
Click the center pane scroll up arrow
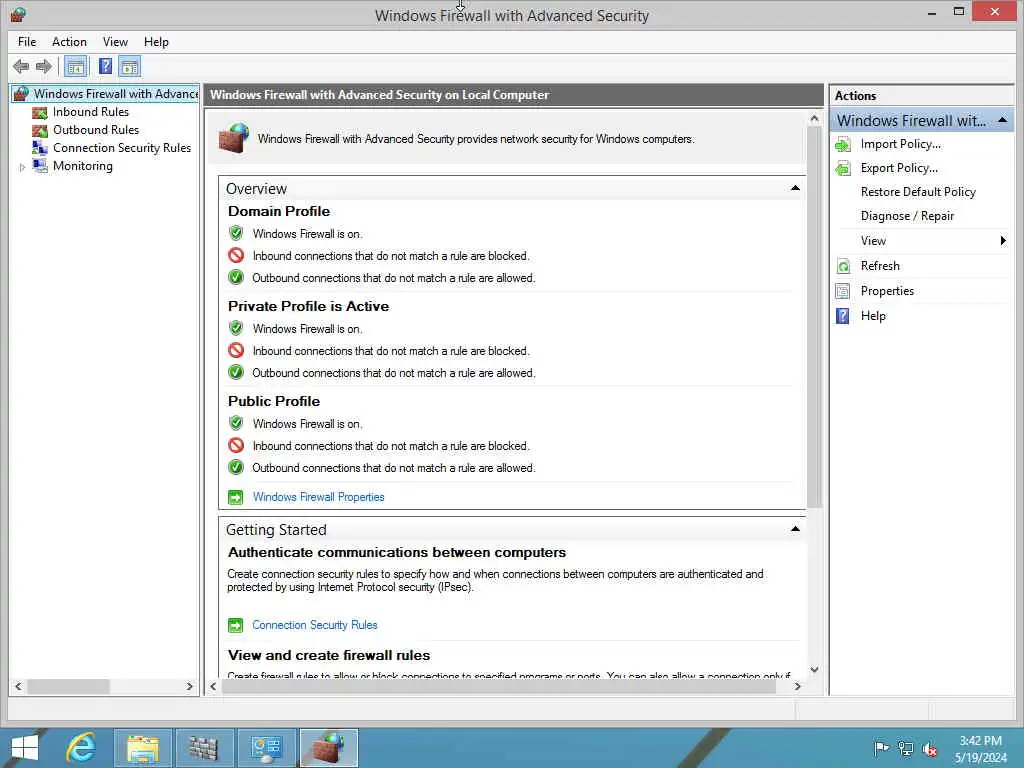click(814, 119)
